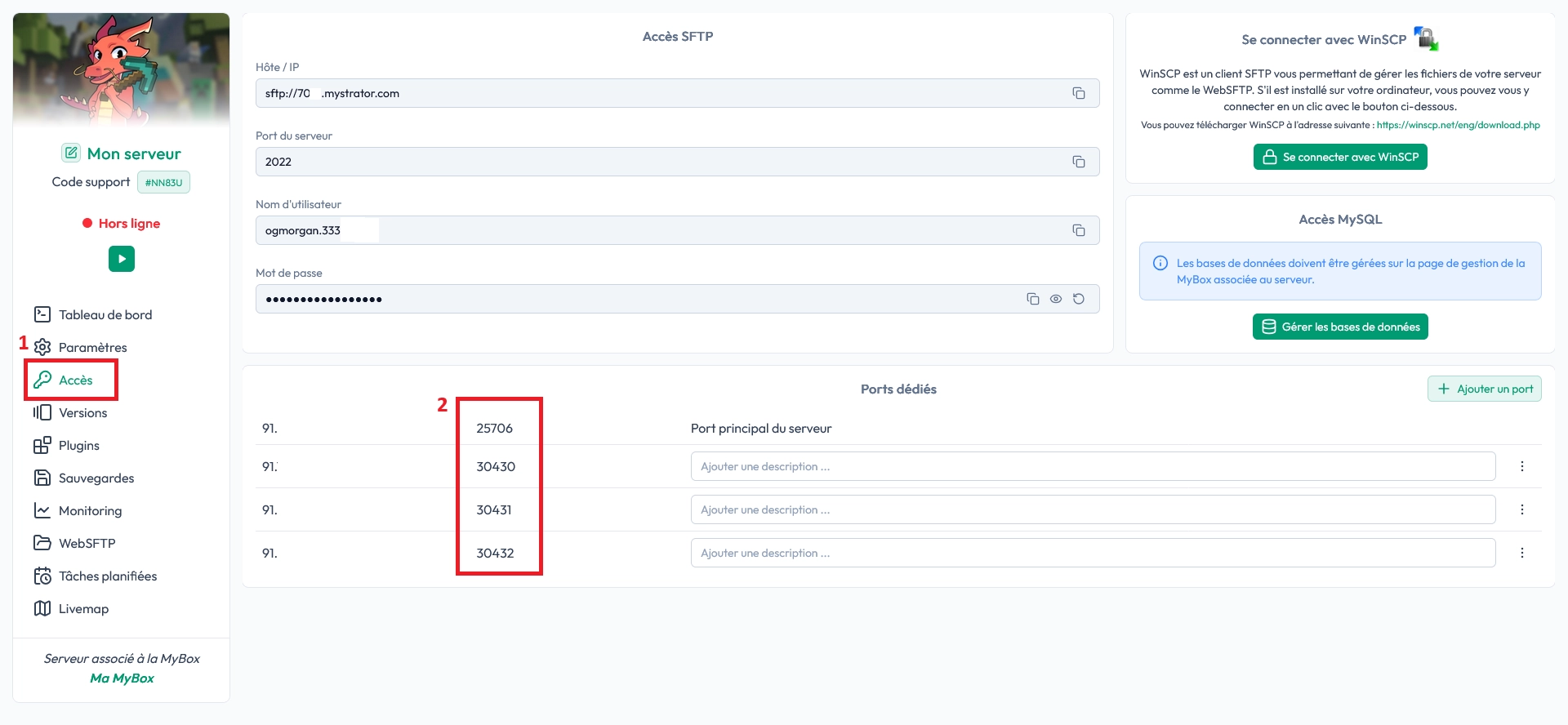Open options menu for port 30431
This screenshot has height=725, width=1568.
click(1521, 509)
